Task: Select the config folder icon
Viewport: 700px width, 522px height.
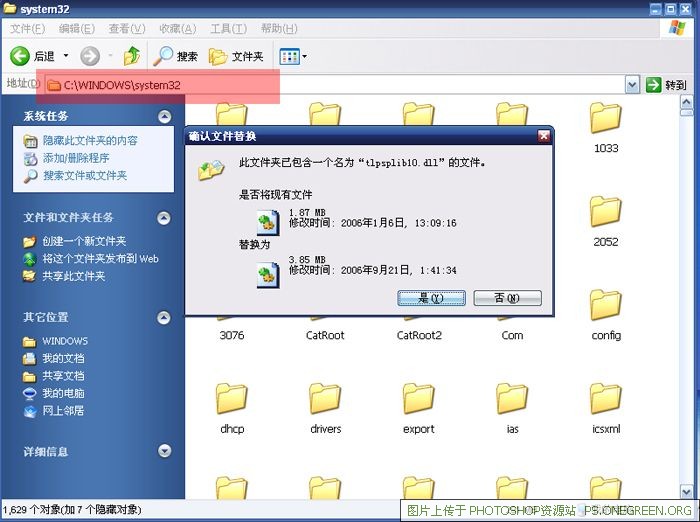Action: [x=605, y=305]
